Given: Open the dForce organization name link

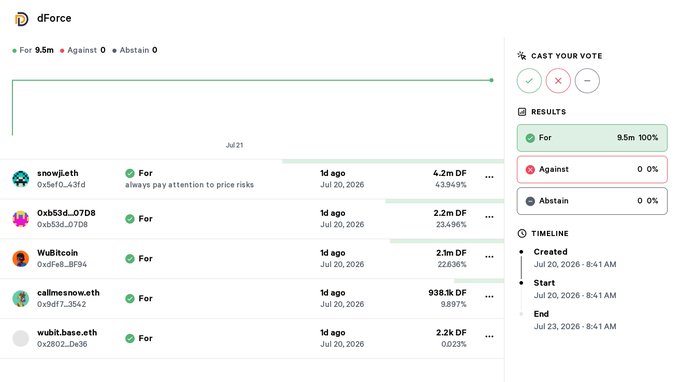Looking at the screenshot, I should coord(54,18).
